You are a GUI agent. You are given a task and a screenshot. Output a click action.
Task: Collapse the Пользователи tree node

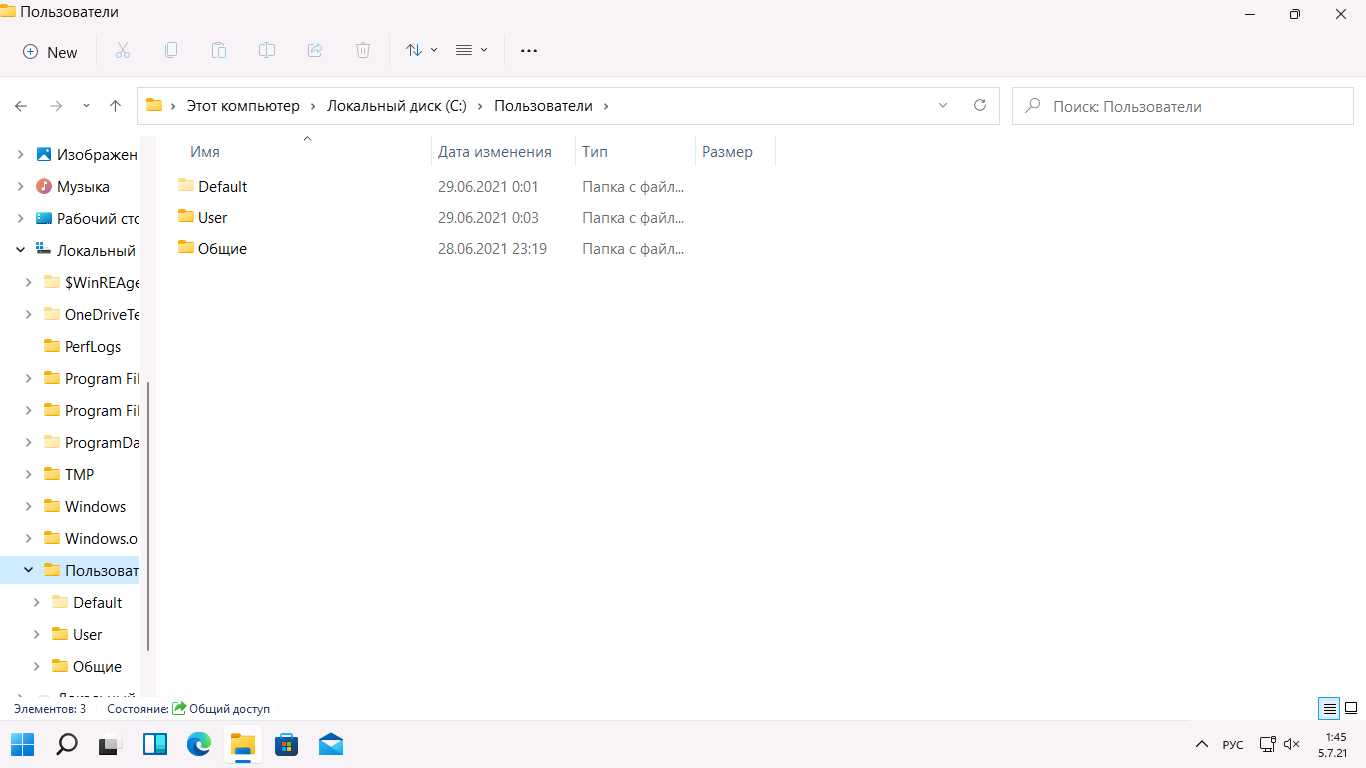click(29, 571)
